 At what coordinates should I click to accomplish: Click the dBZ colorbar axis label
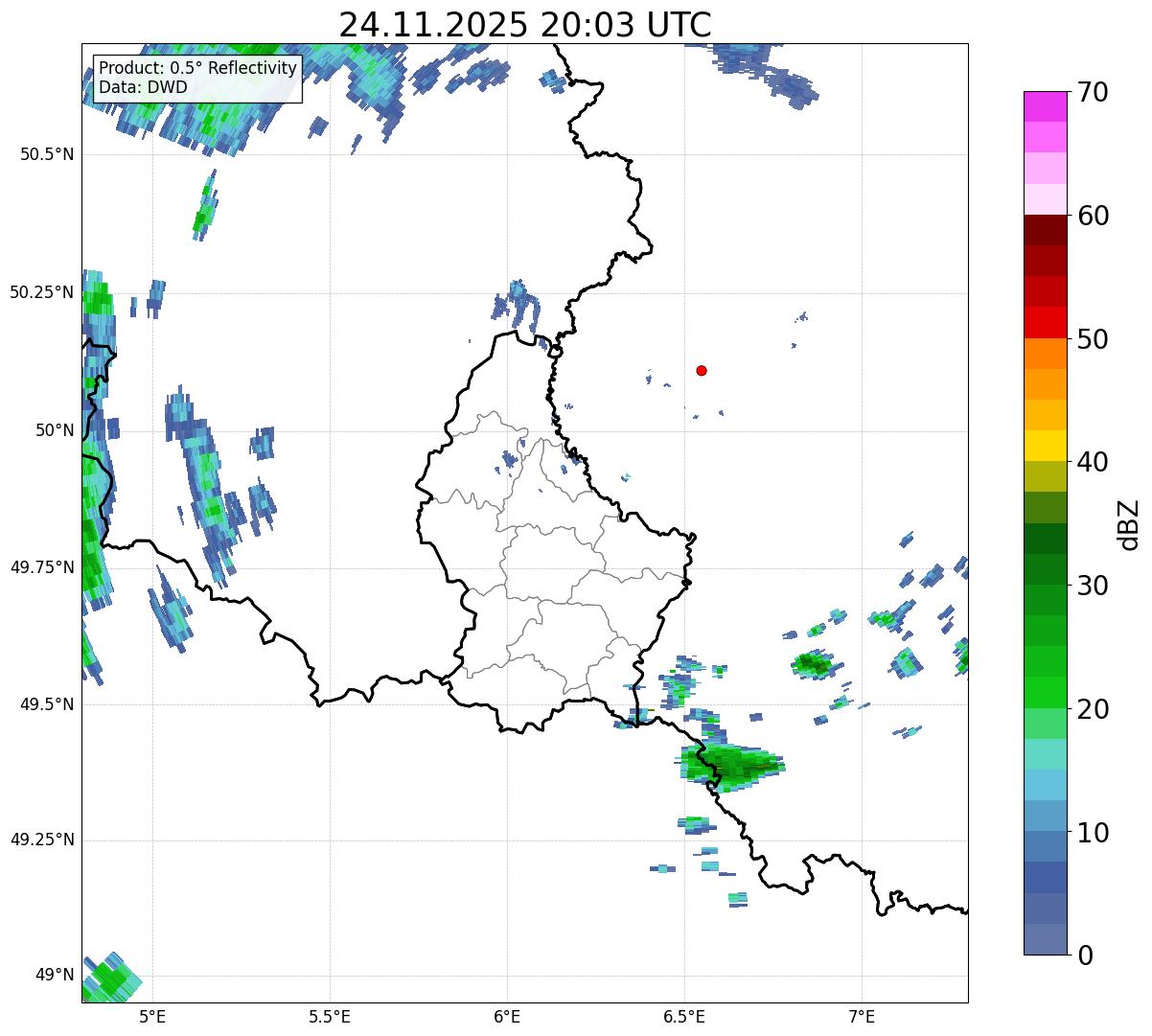(x=1129, y=523)
